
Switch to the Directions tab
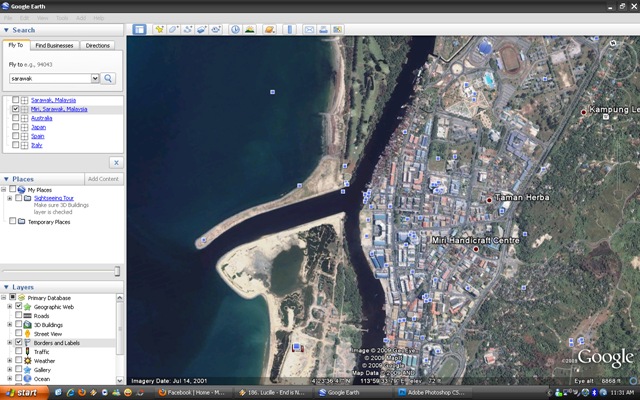tap(98, 45)
